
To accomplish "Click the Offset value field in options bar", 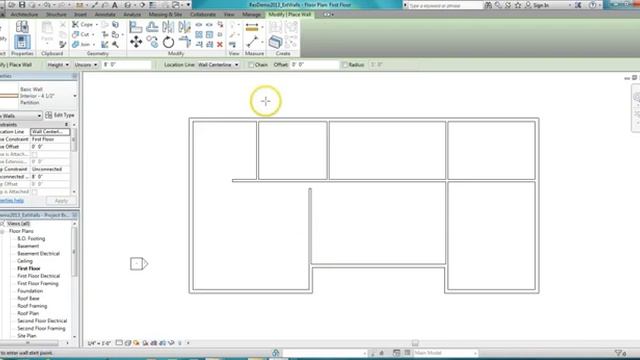I will click(314, 65).
